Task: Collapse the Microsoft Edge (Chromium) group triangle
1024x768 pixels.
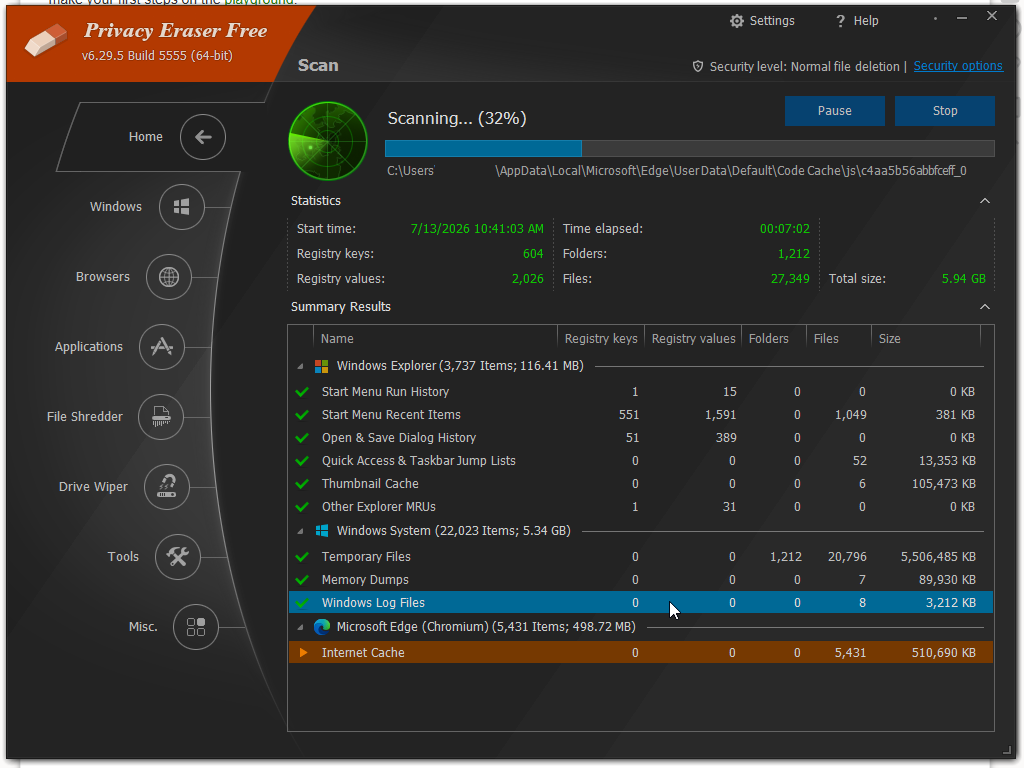Action: pyautogui.click(x=300, y=628)
